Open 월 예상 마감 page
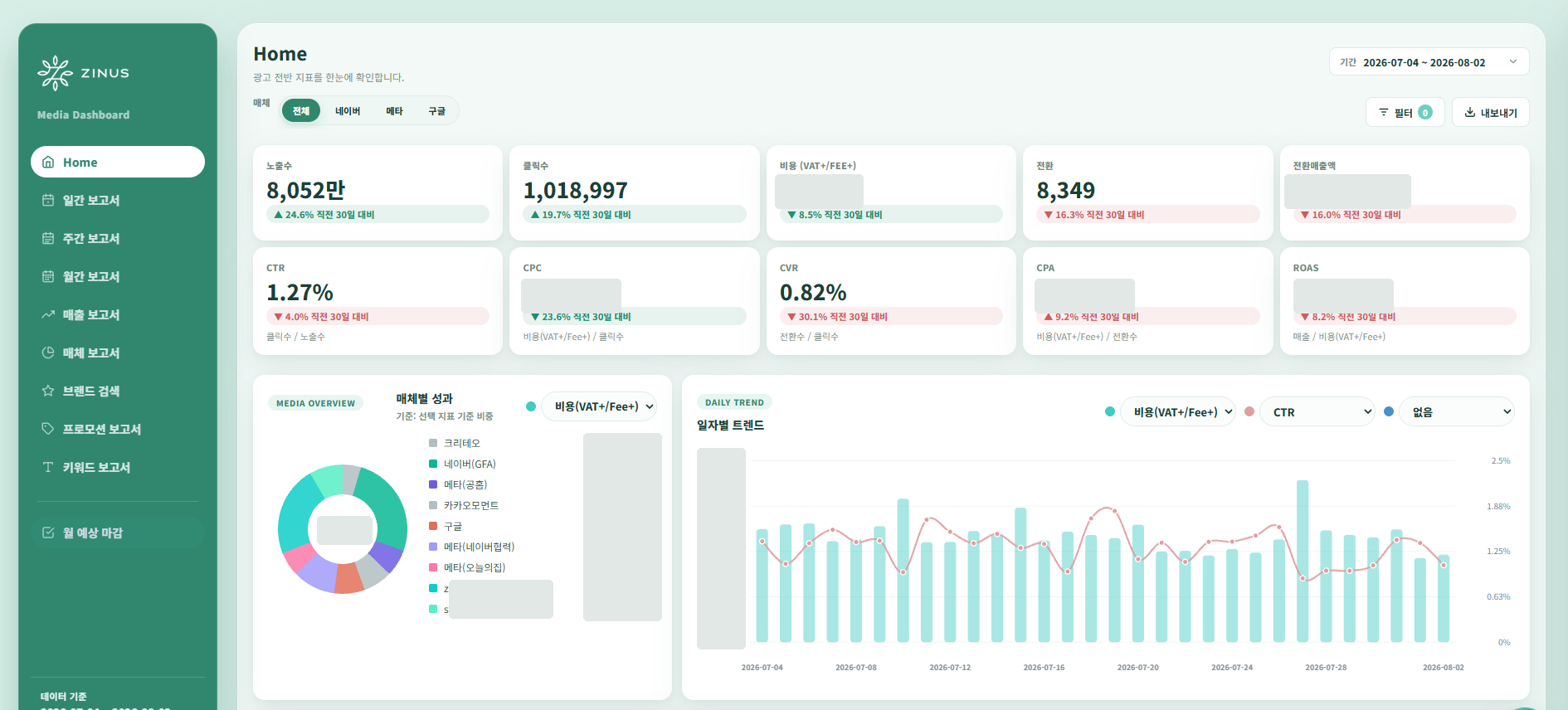Viewport: 1568px width, 710px height. (118, 532)
